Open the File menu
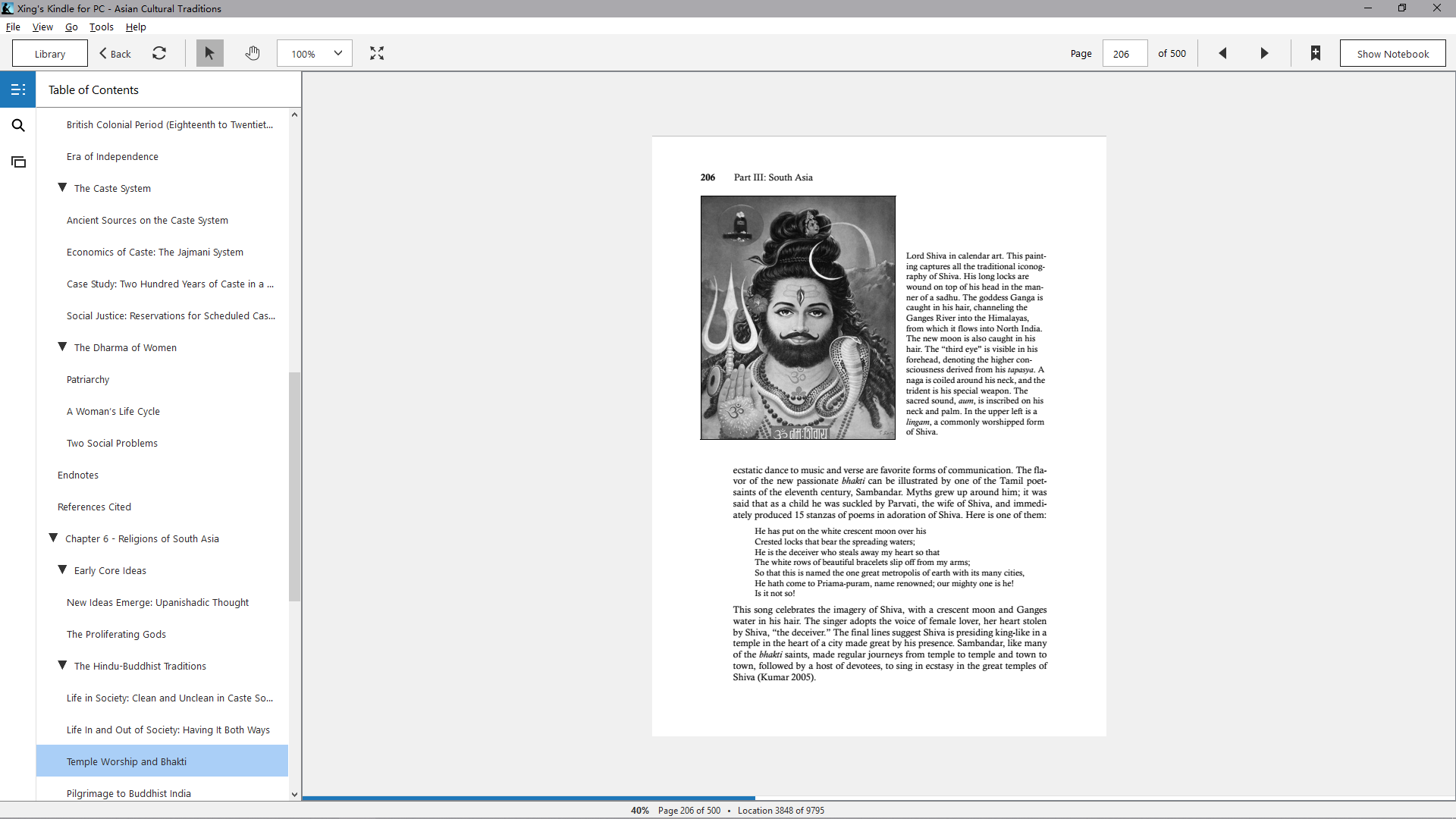This screenshot has width=1456, height=819. (x=13, y=27)
